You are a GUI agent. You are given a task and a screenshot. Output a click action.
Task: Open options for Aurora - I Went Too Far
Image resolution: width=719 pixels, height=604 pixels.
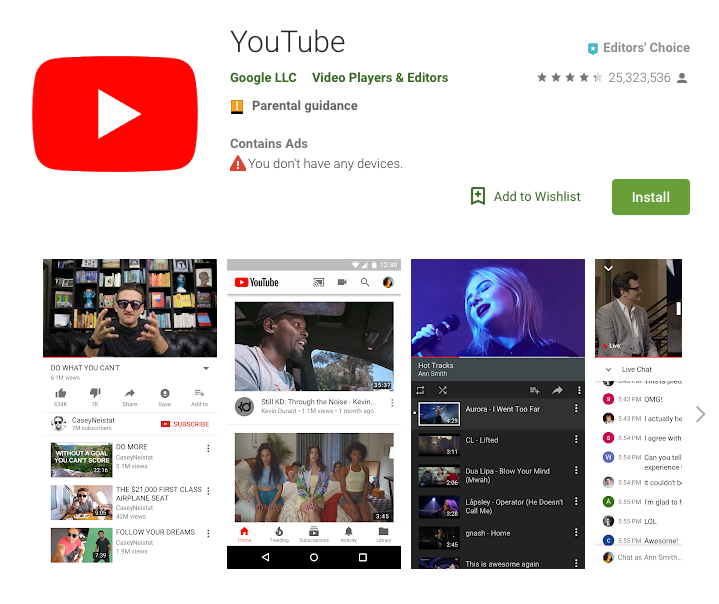576,408
